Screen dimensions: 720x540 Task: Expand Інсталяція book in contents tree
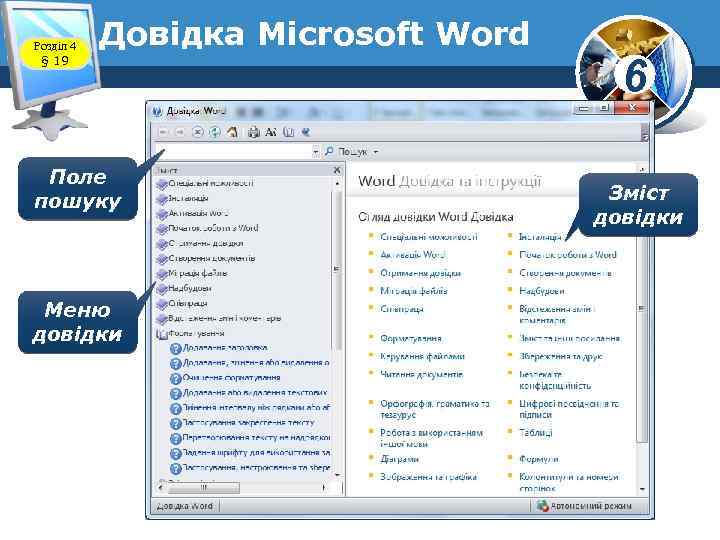click(183, 198)
